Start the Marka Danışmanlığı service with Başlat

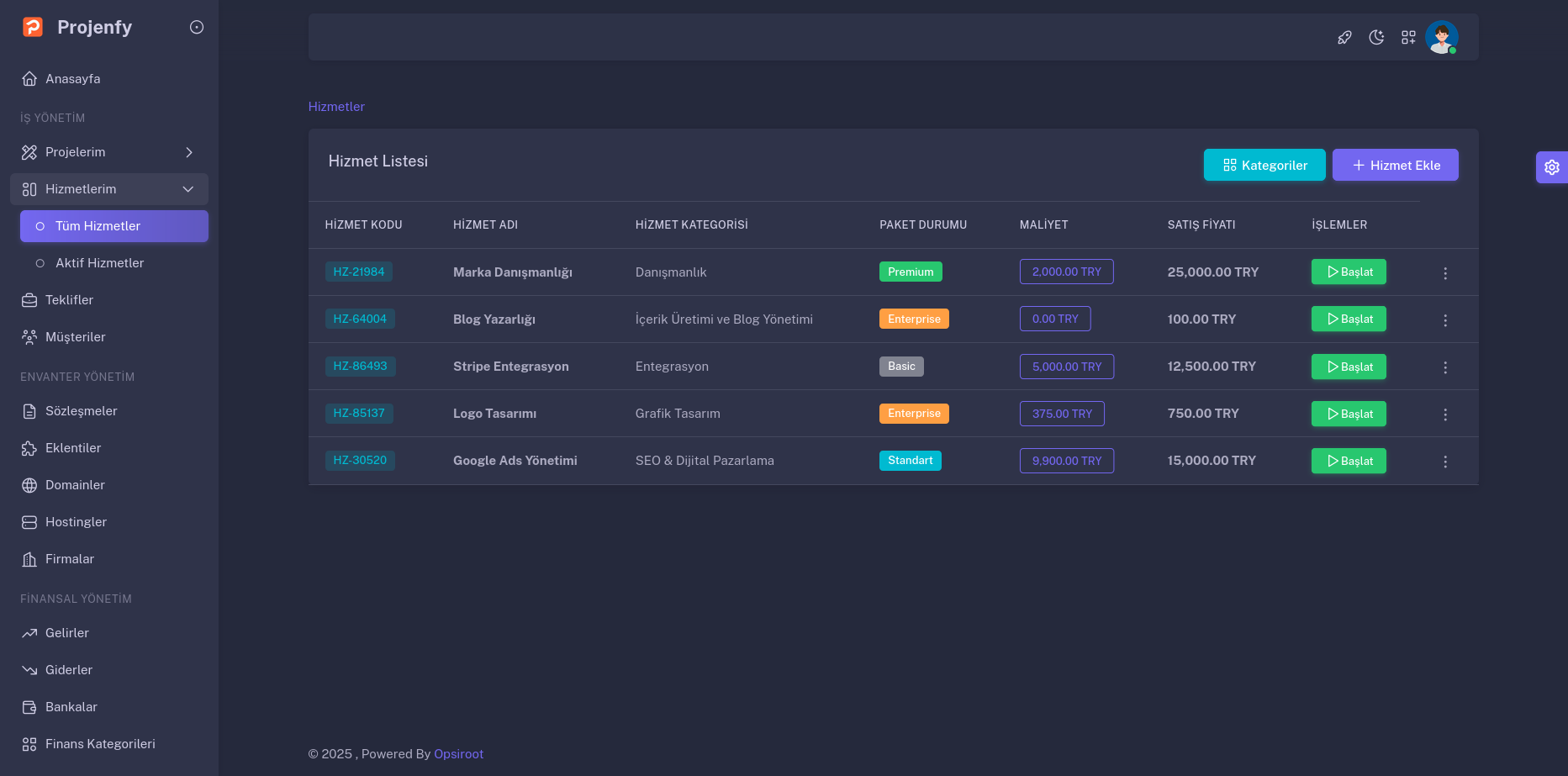1349,272
